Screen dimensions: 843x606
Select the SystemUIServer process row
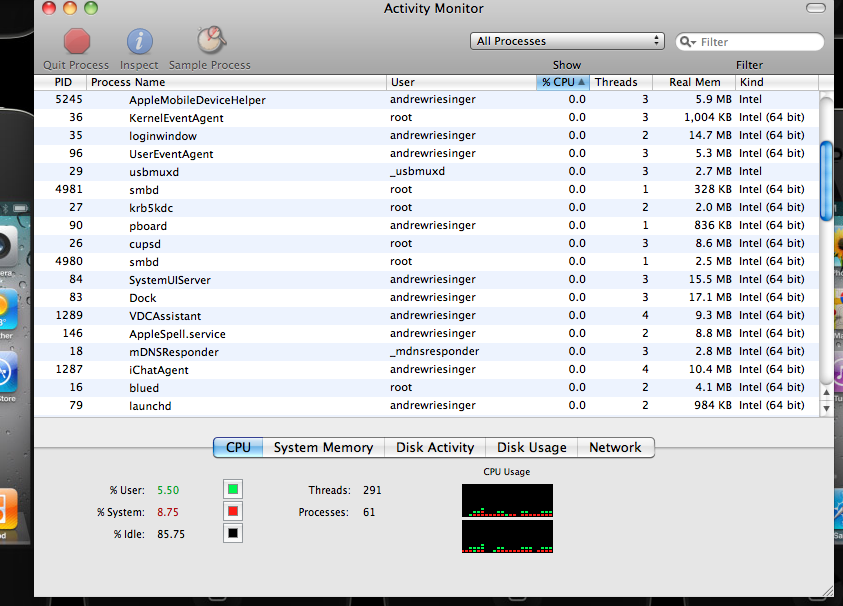coord(426,280)
